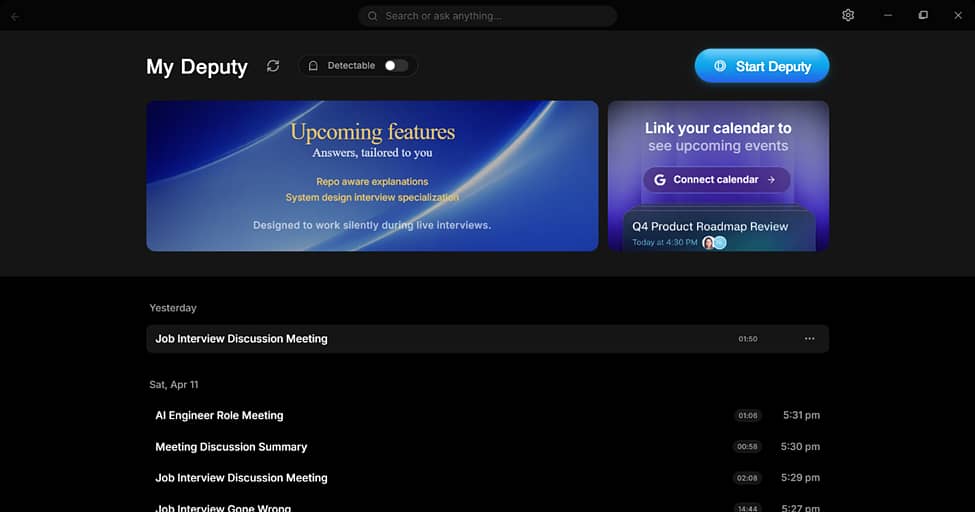Maximize the window
The width and height of the screenshot is (975, 512).
[923, 15]
